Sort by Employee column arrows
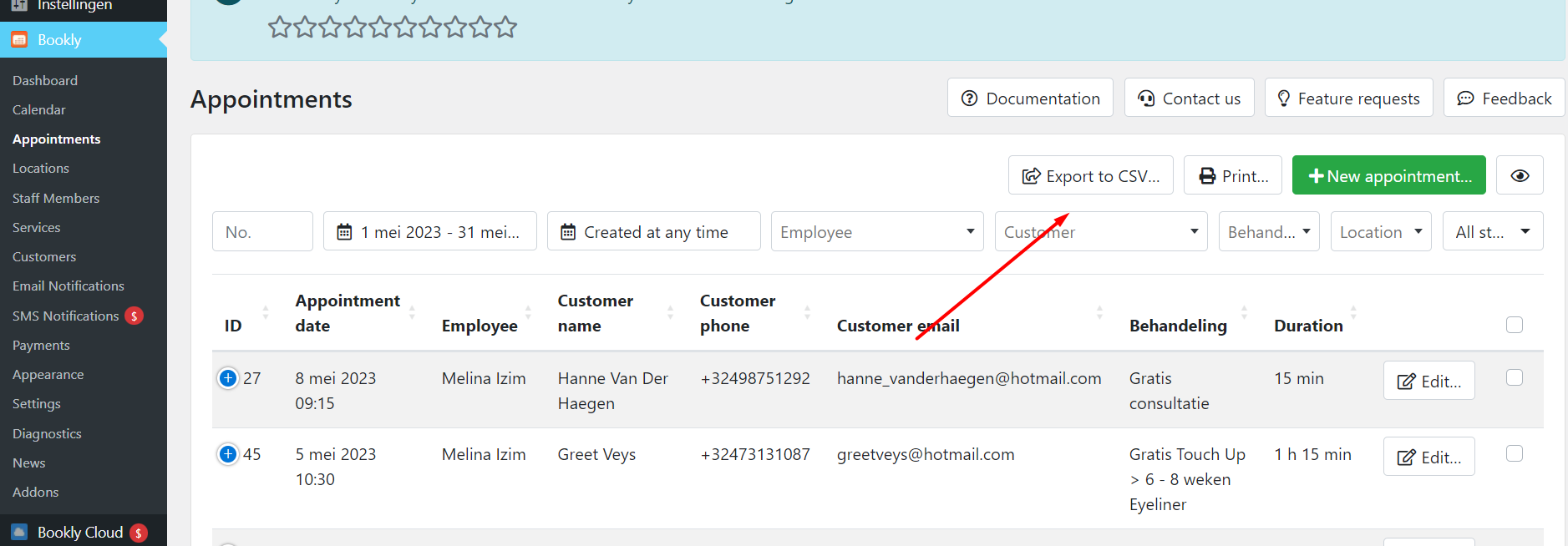The image size is (1568, 546). (x=528, y=313)
